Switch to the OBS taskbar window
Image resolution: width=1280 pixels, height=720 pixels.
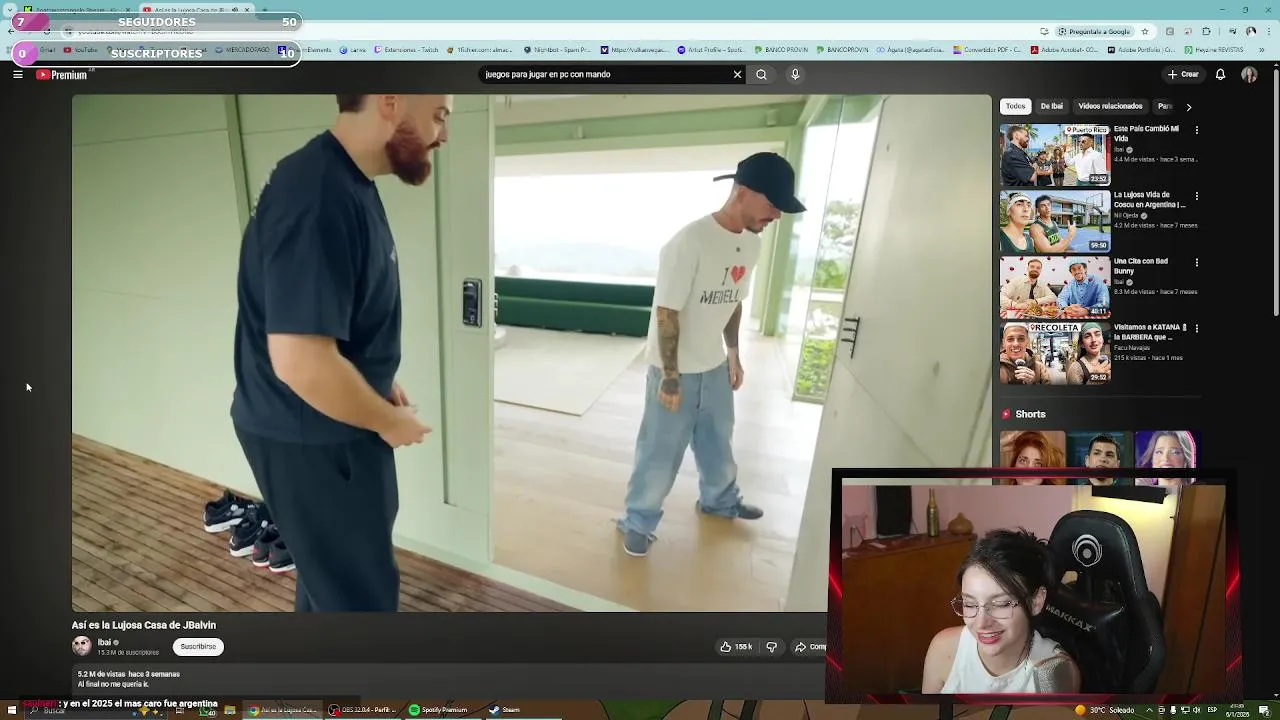pyautogui.click(x=363, y=710)
